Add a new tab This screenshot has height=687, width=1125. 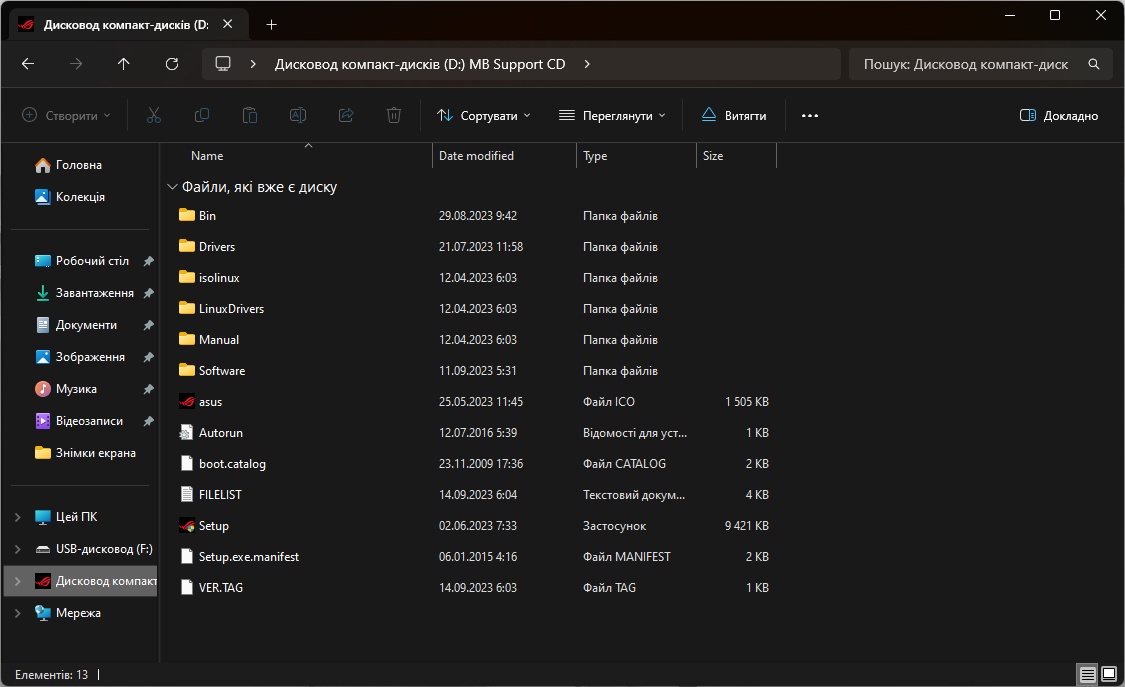pyautogui.click(x=271, y=25)
